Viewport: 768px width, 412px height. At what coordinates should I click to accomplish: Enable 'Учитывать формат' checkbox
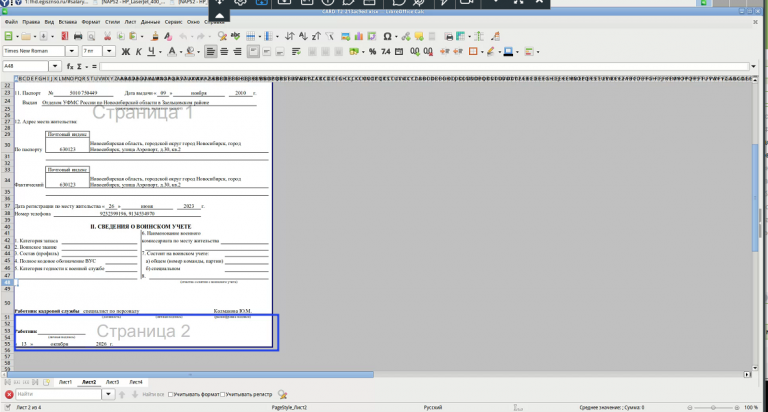point(170,394)
